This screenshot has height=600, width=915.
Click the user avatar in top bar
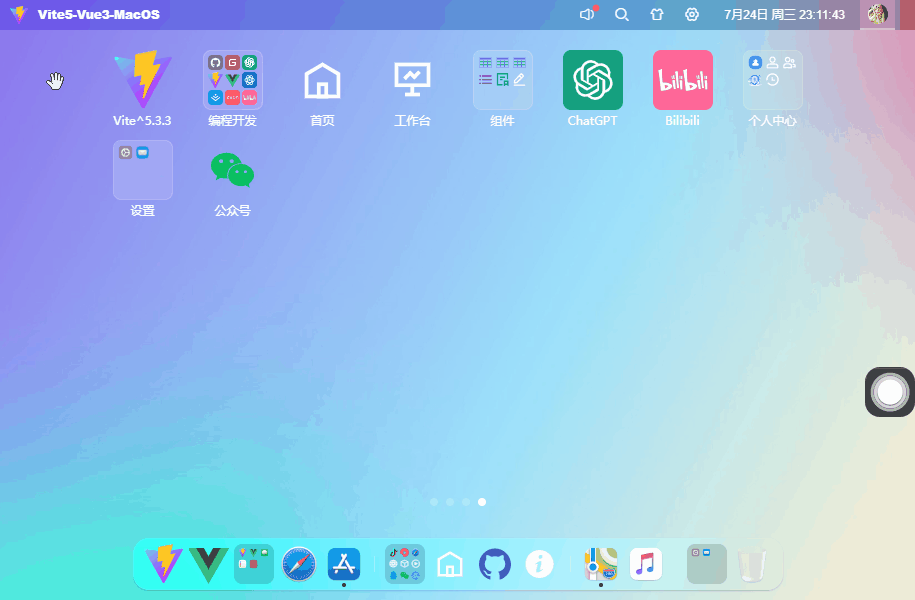[x=878, y=14]
